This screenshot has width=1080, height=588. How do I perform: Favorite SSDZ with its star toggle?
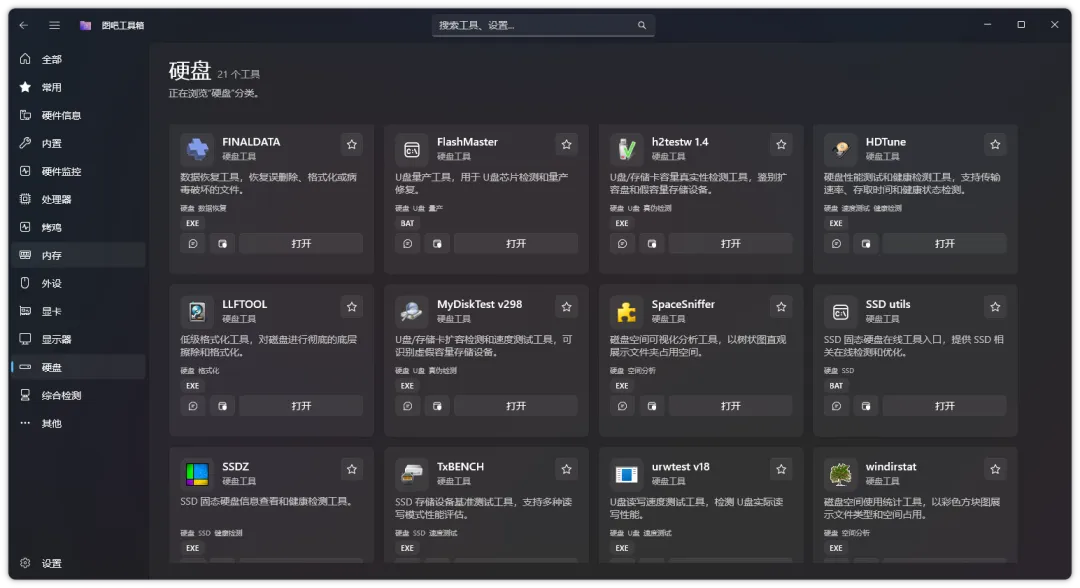click(352, 470)
